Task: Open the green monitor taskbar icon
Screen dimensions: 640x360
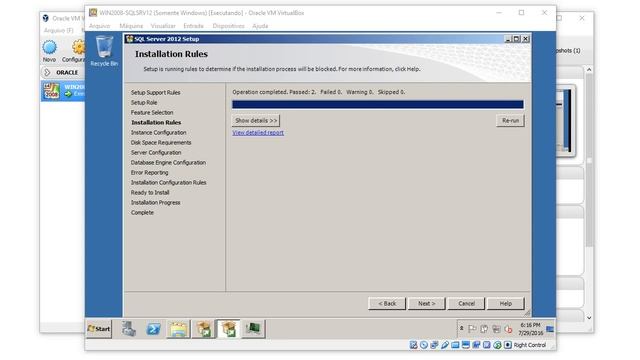Action: (x=253, y=329)
